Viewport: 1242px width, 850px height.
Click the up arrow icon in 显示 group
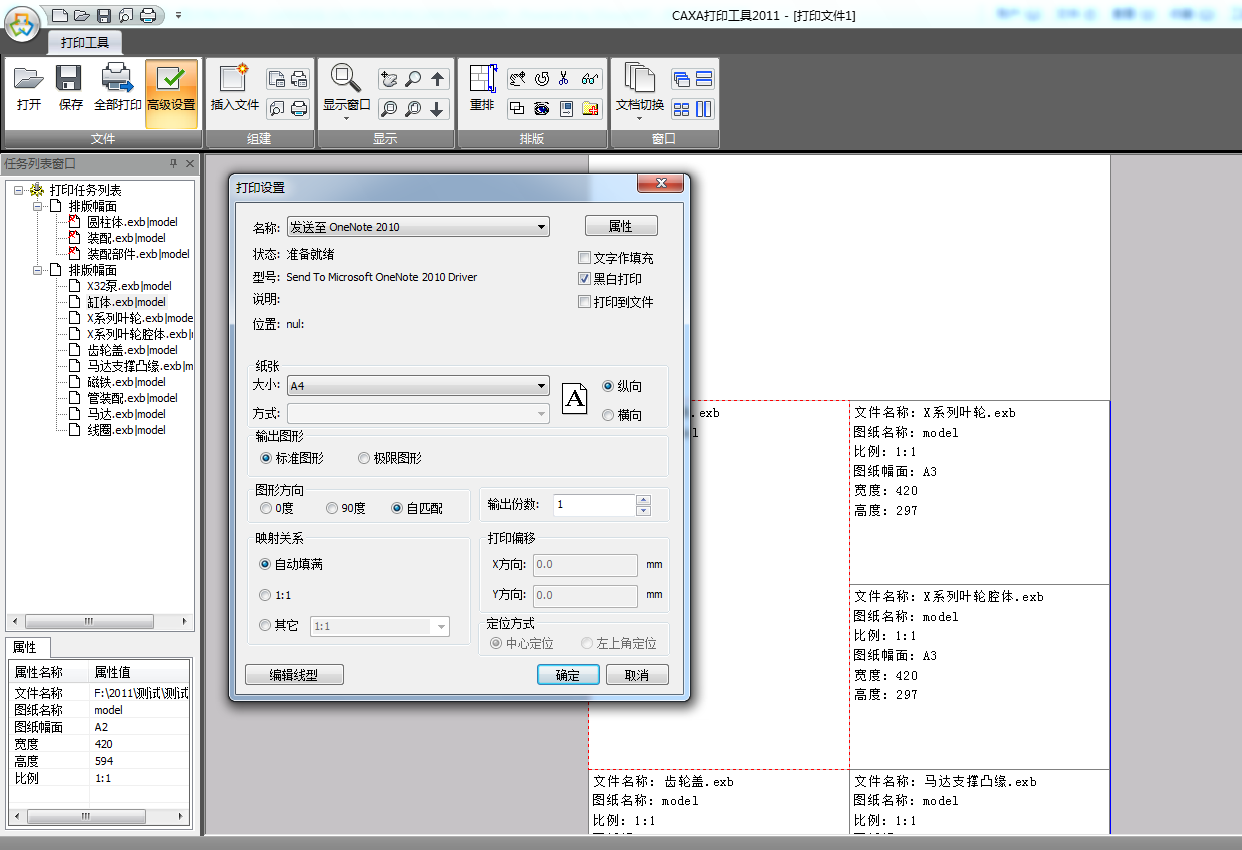tap(437, 80)
